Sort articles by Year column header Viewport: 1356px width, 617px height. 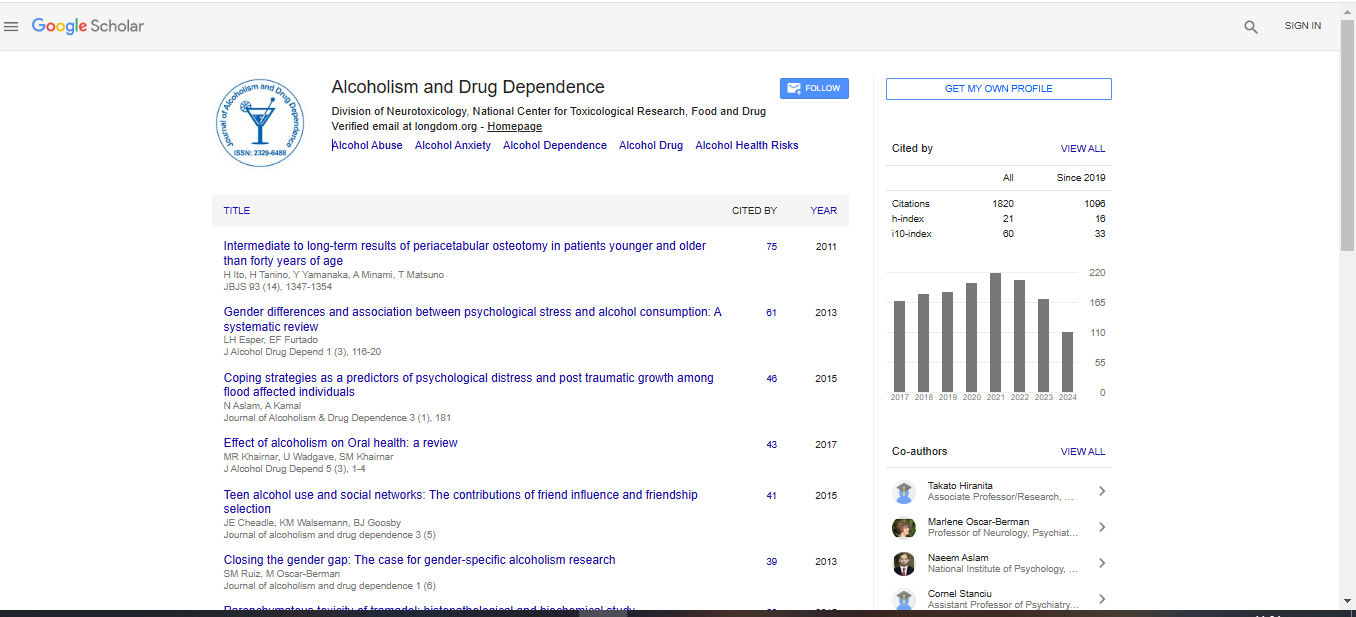coord(823,211)
